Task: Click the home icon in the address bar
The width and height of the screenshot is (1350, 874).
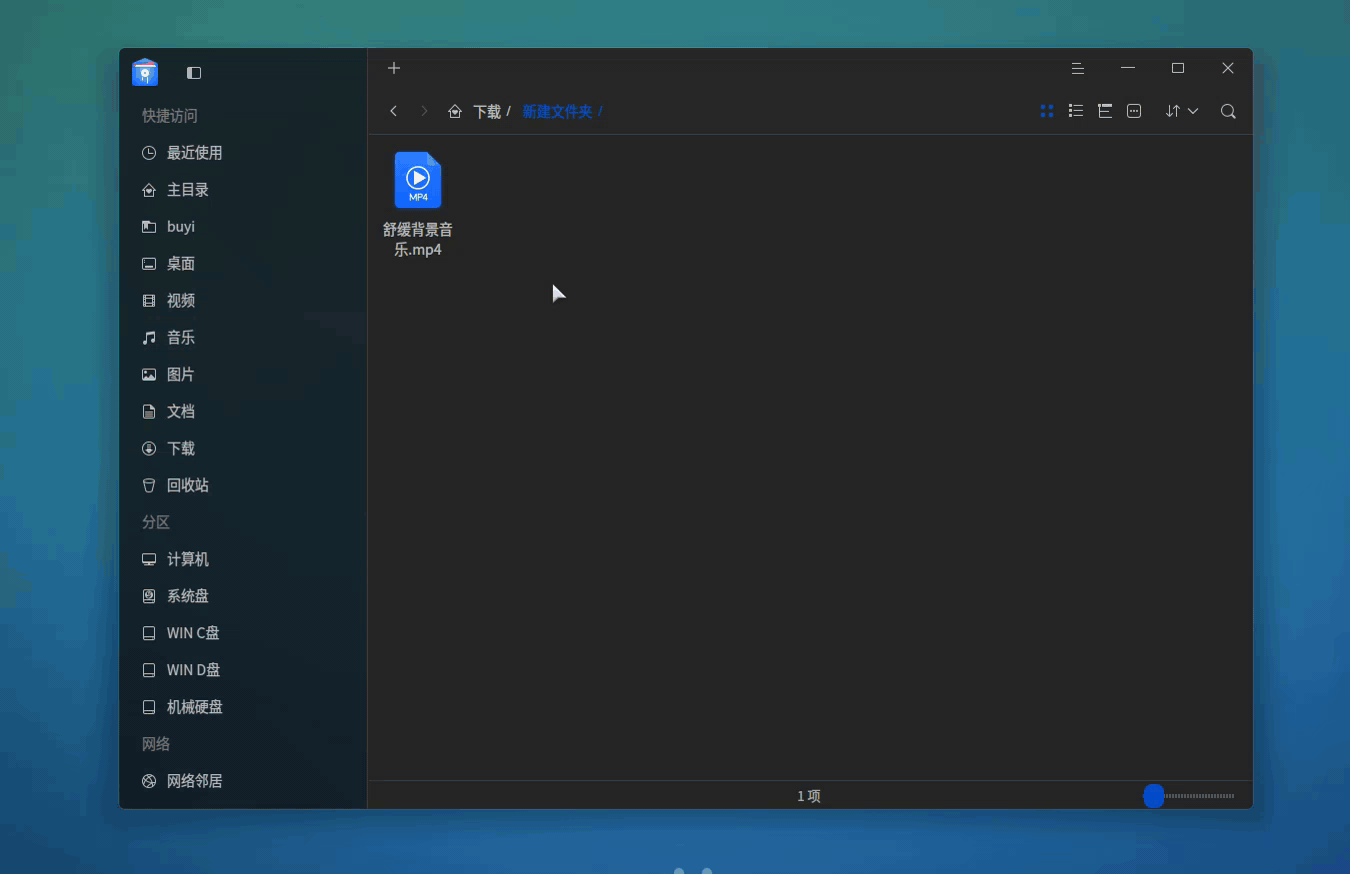Action: pyautogui.click(x=455, y=111)
